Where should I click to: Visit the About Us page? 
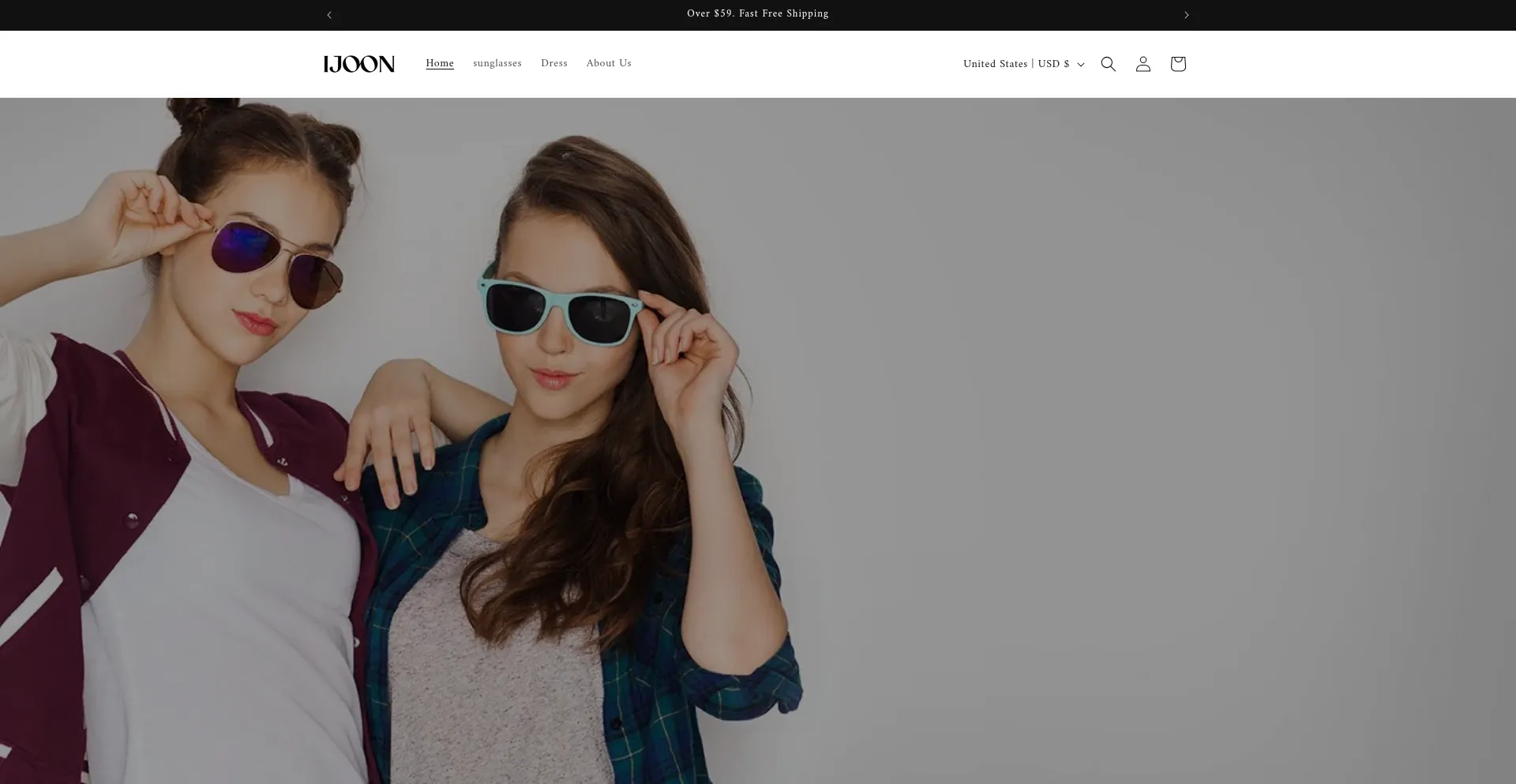tap(608, 63)
